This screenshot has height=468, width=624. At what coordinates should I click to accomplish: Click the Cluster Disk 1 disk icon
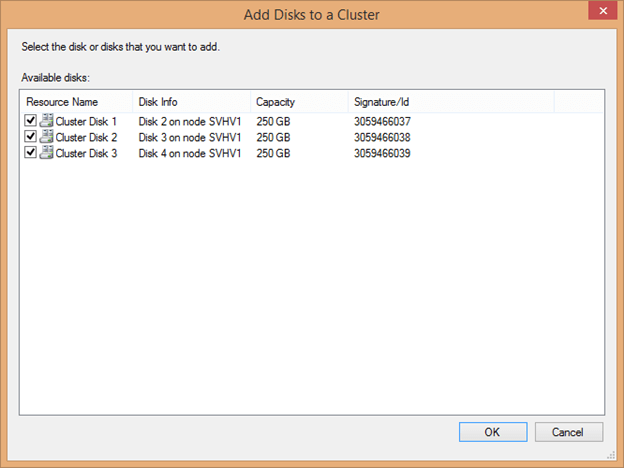(46, 121)
